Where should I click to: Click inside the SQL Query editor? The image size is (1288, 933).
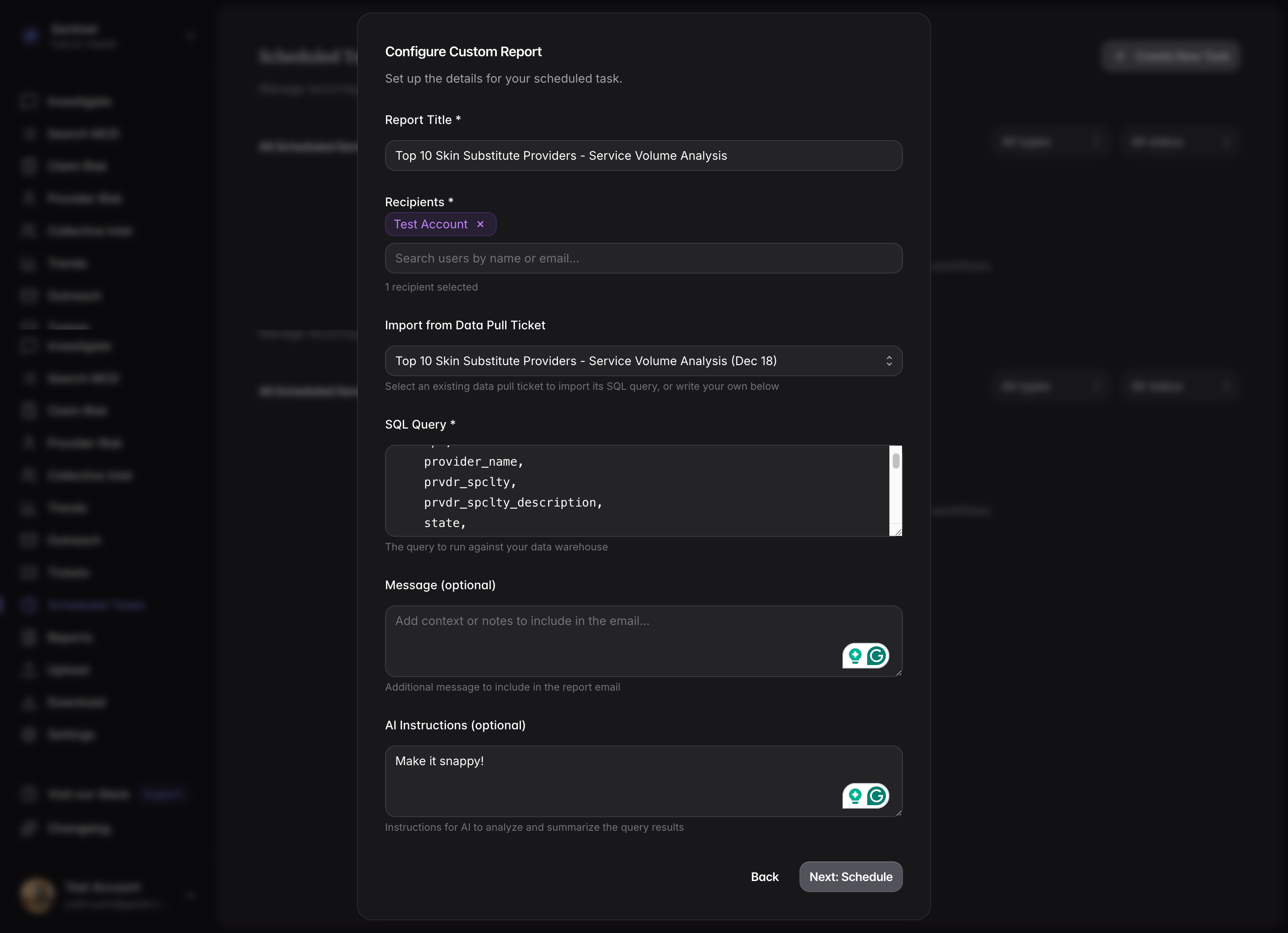pos(636,491)
